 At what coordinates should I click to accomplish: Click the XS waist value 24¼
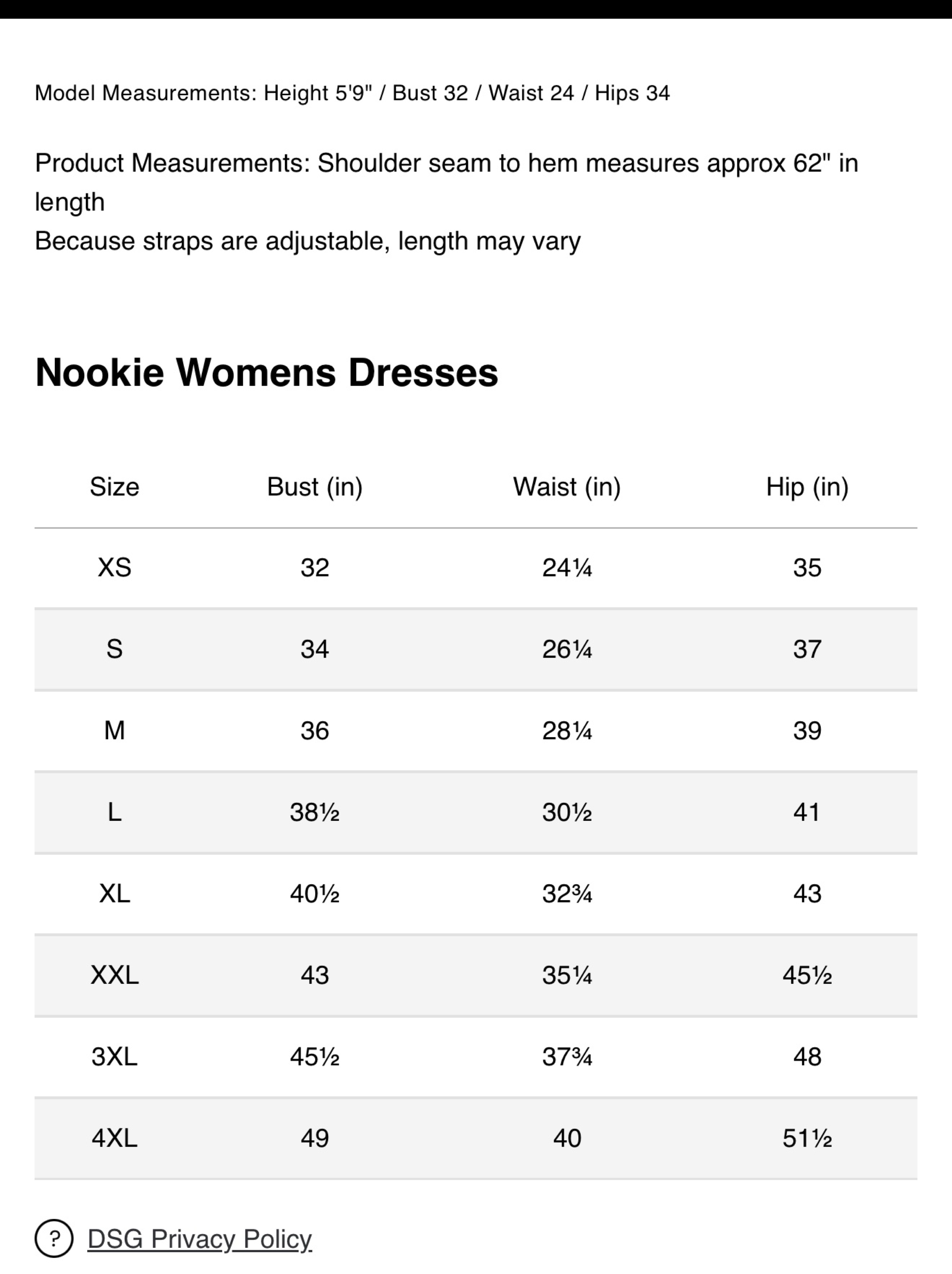pos(567,568)
